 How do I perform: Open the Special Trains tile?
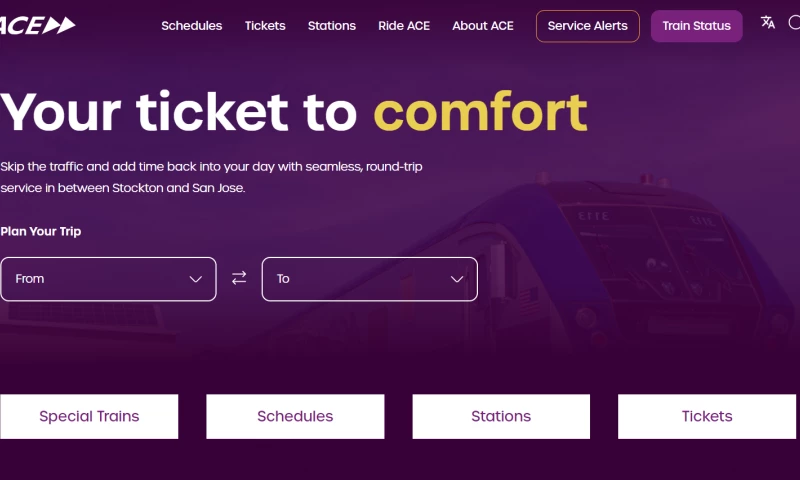pyautogui.click(x=89, y=416)
